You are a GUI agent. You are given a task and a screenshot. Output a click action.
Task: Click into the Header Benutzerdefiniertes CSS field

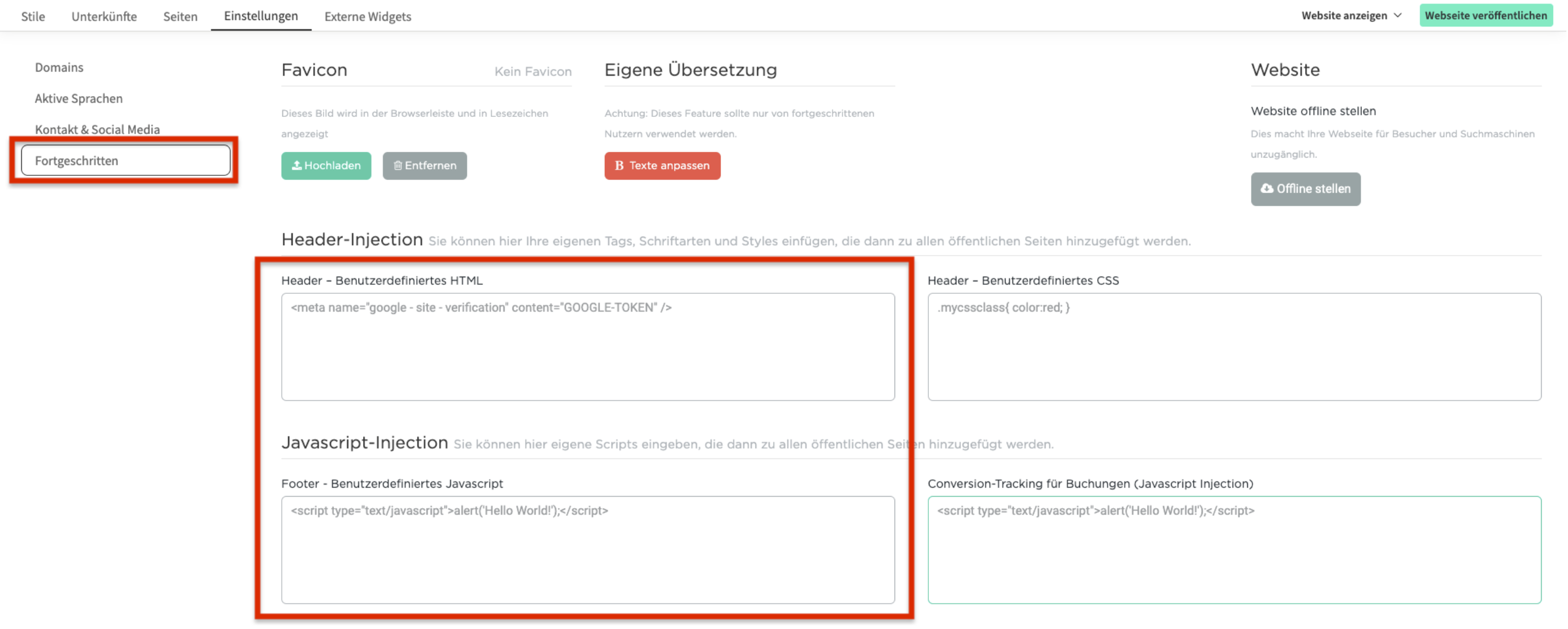(1234, 347)
